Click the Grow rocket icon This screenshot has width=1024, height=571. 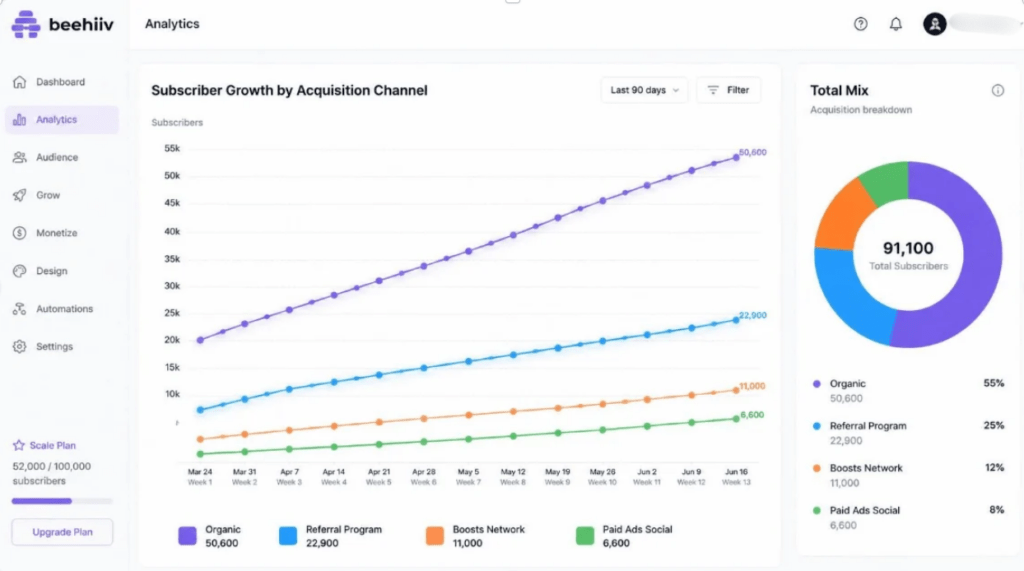[20, 195]
